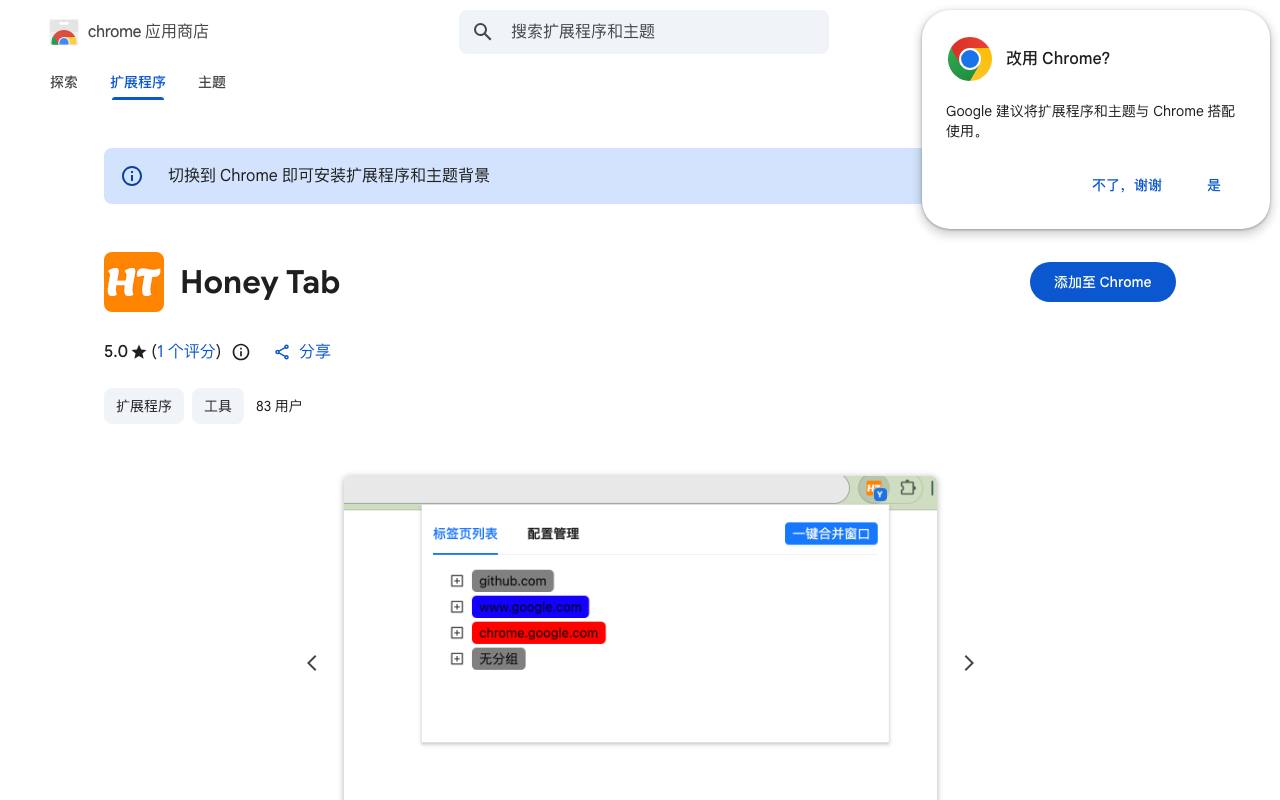The height and width of the screenshot is (800, 1280).
Task: Go to the 主题 tab
Action: pyautogui.click(x=212, y=82)
